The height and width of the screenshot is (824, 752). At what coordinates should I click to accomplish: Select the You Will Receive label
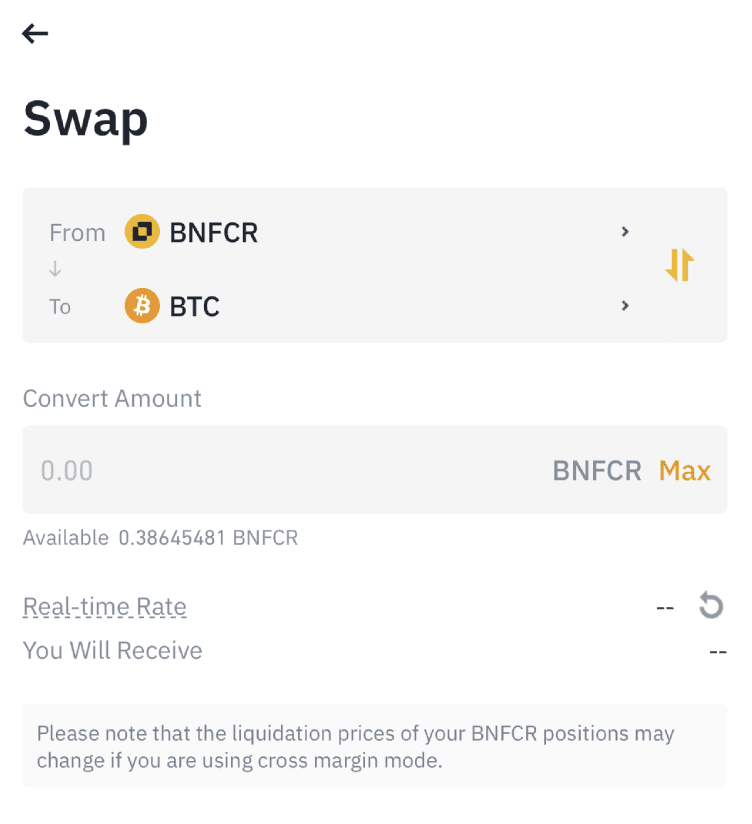(x=113, y=651)
